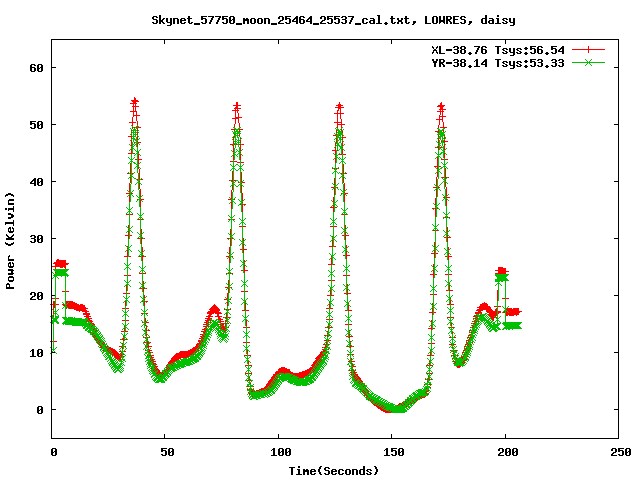Screen dimensions: 640x480
Task: Click the x-axis tick label 50
Action: click(167, 452)
